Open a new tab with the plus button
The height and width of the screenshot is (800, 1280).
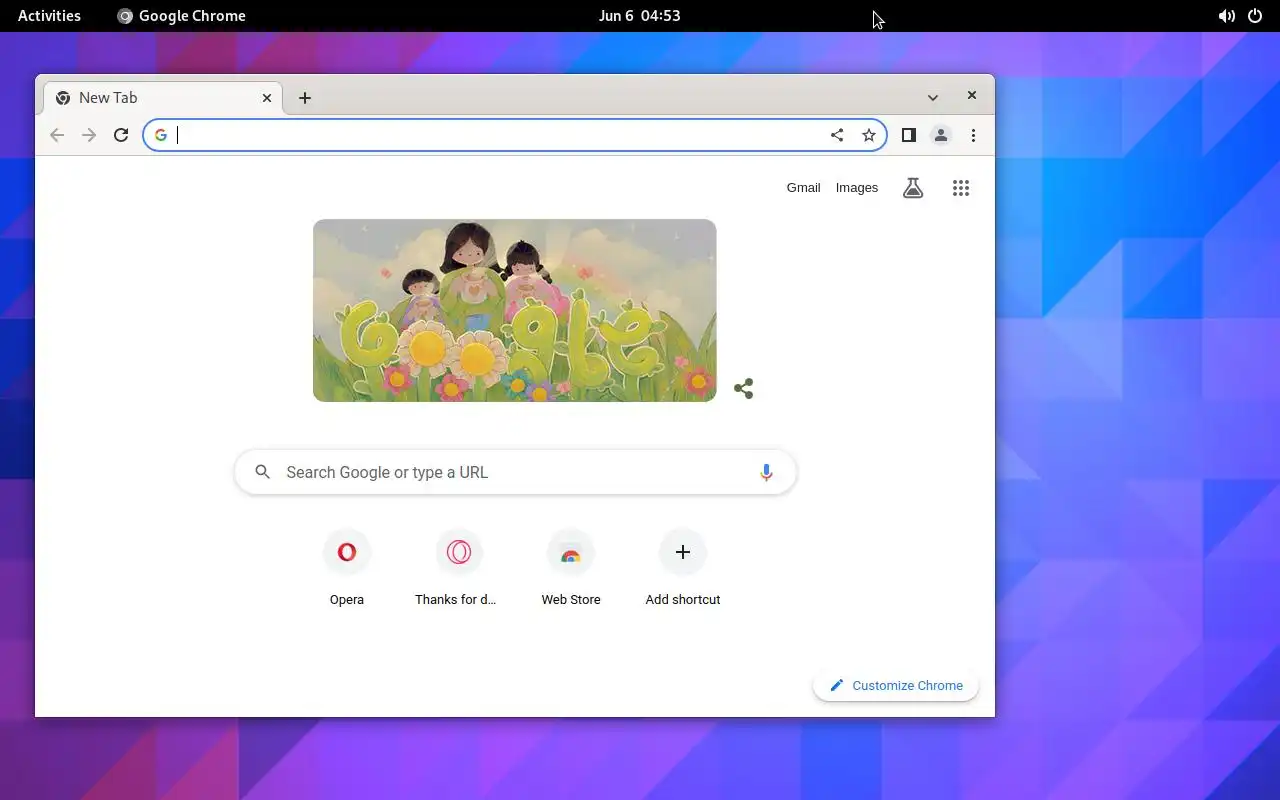pyautogui.click(x=305, y=97)
